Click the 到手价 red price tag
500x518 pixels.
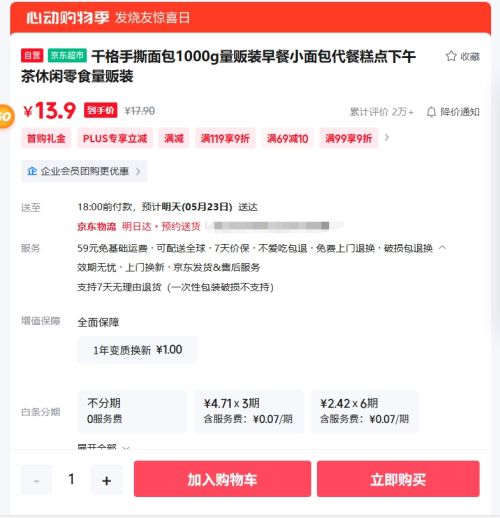click(101, 110)
